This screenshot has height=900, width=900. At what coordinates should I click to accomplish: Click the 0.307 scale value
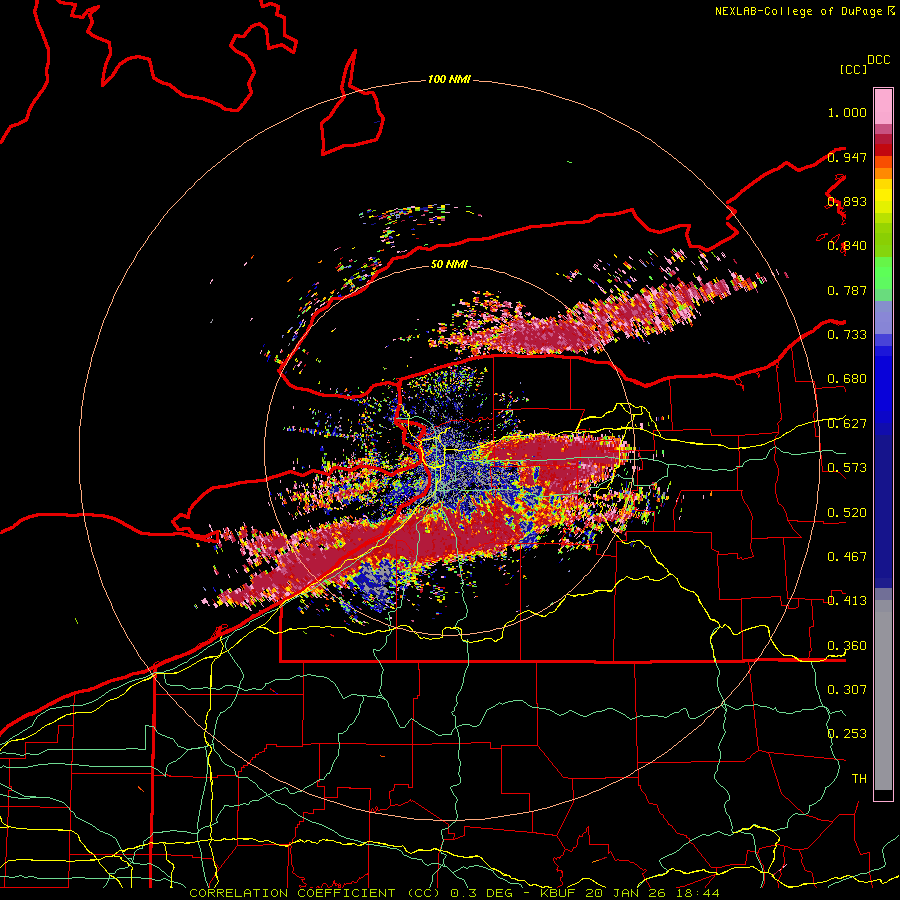point(847,689)
